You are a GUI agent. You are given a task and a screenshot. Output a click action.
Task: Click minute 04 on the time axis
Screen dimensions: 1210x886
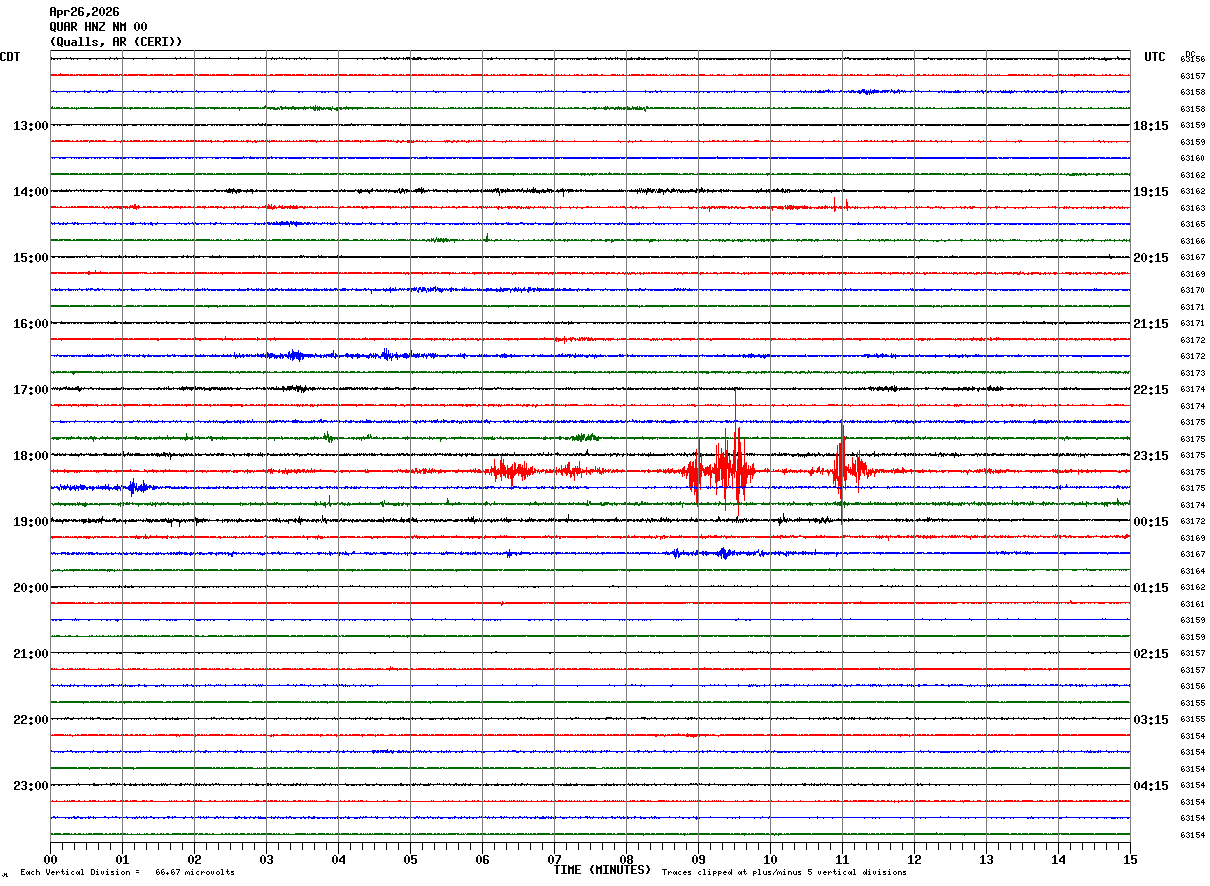(338, 859)
